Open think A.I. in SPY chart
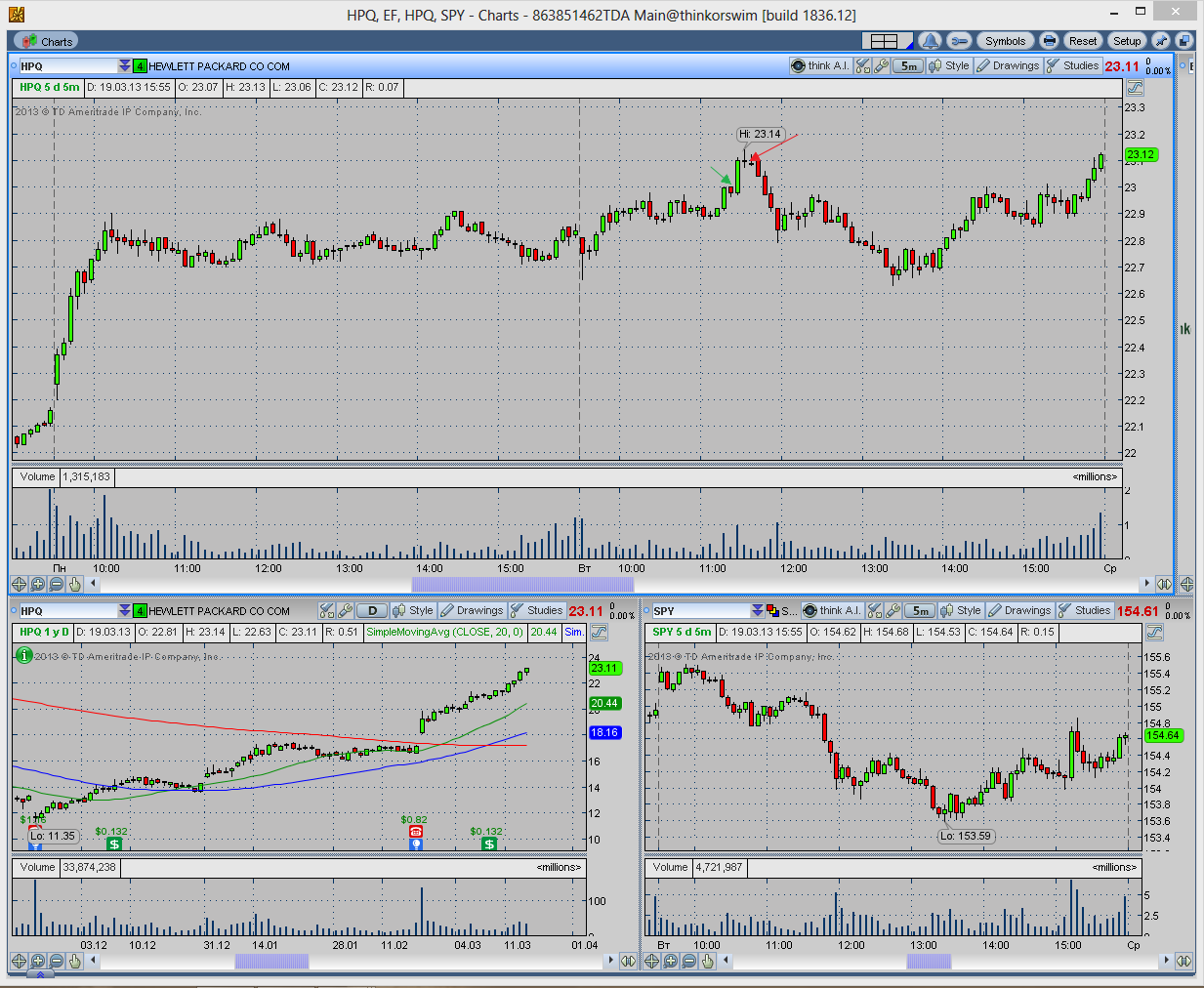 (832, 610)
